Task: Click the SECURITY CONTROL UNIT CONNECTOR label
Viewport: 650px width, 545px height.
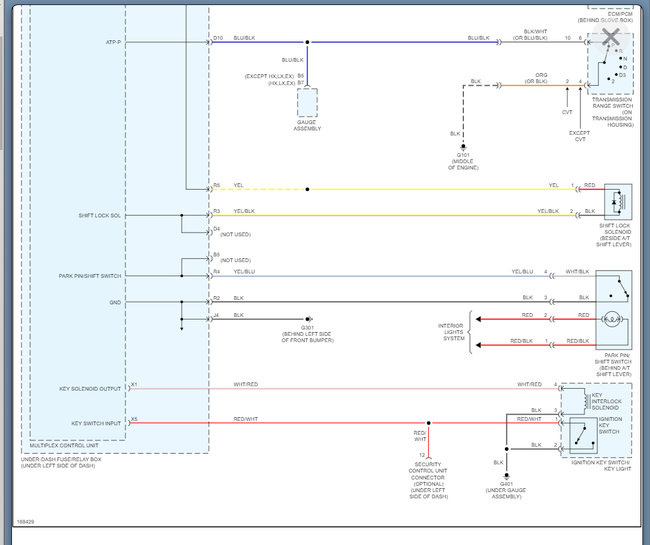Action: click(428, 480)
